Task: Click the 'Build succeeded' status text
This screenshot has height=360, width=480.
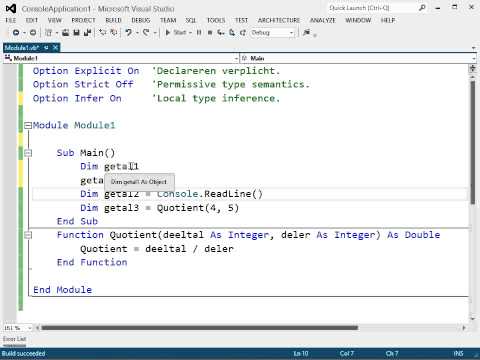Action: (x=23, y=354)
